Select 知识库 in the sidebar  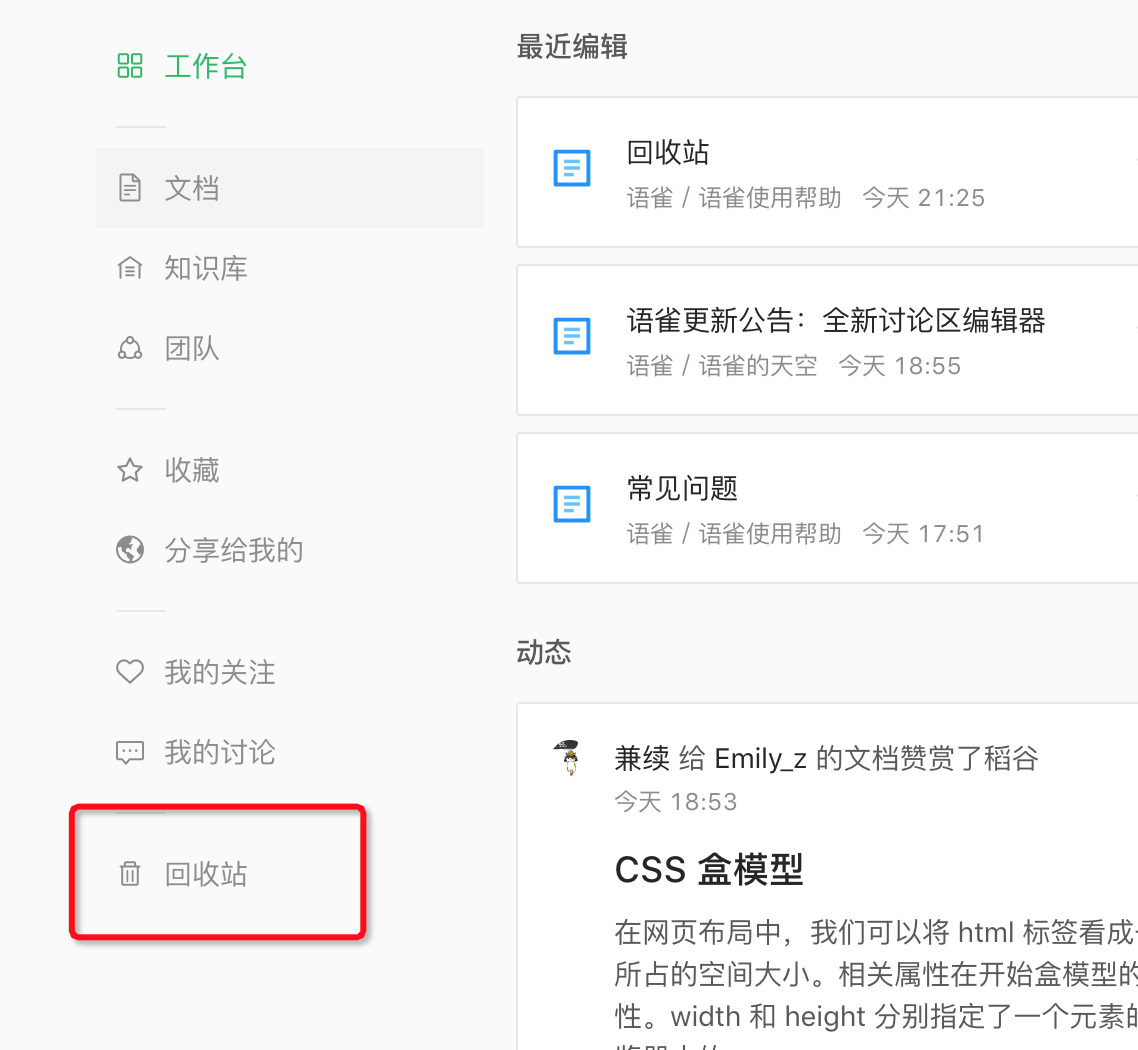[206, 268]
